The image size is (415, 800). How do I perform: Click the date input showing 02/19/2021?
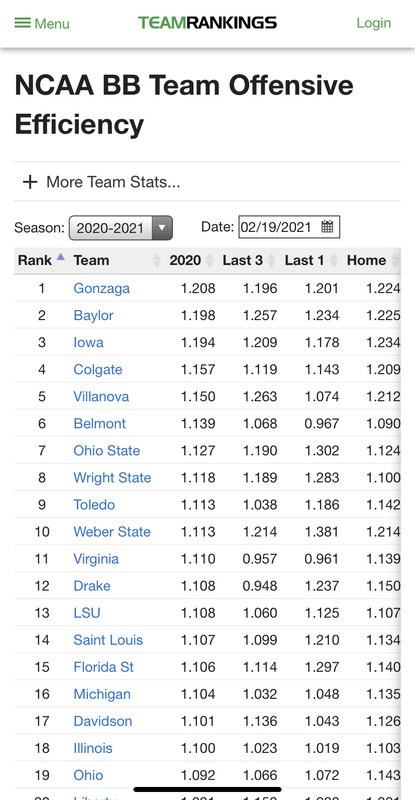pyautogui.click(x=289, y=227)
